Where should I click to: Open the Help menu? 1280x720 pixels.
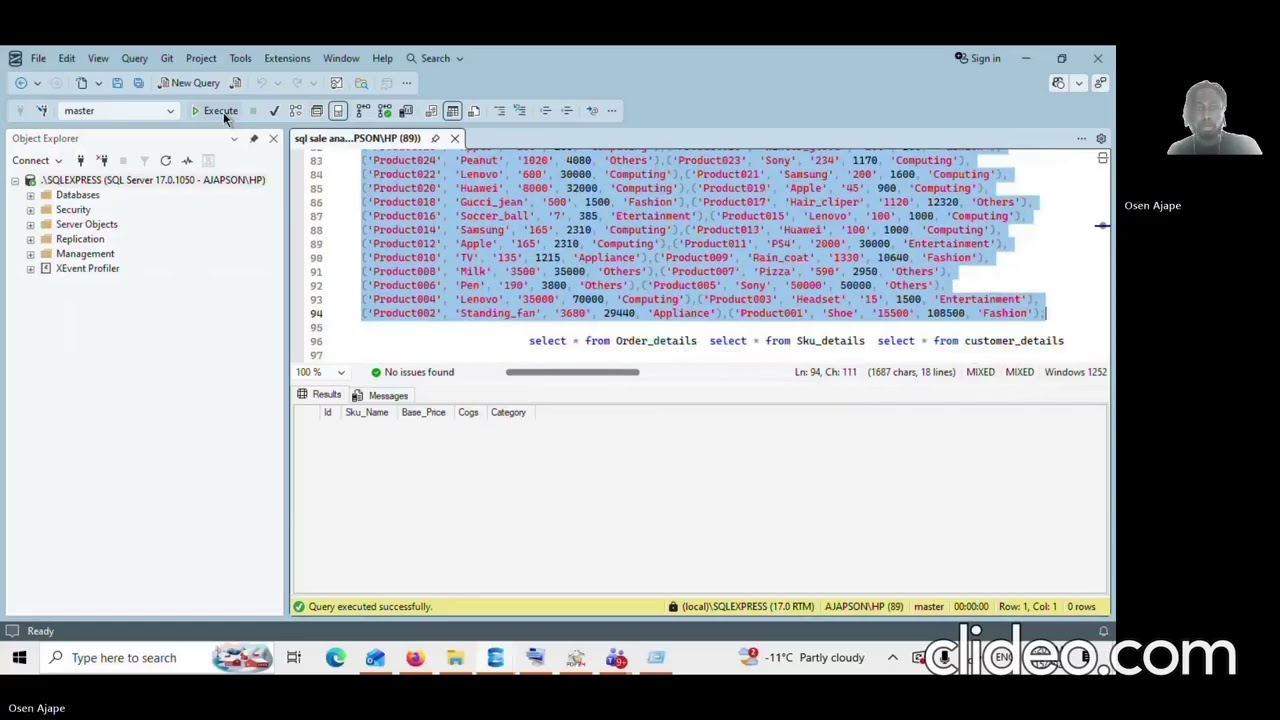(x=382, y=58)
